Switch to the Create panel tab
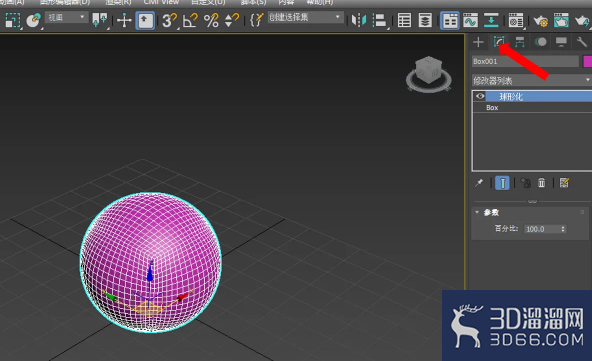This screenshot has height=361, width=592. click(x=478, y=42)
